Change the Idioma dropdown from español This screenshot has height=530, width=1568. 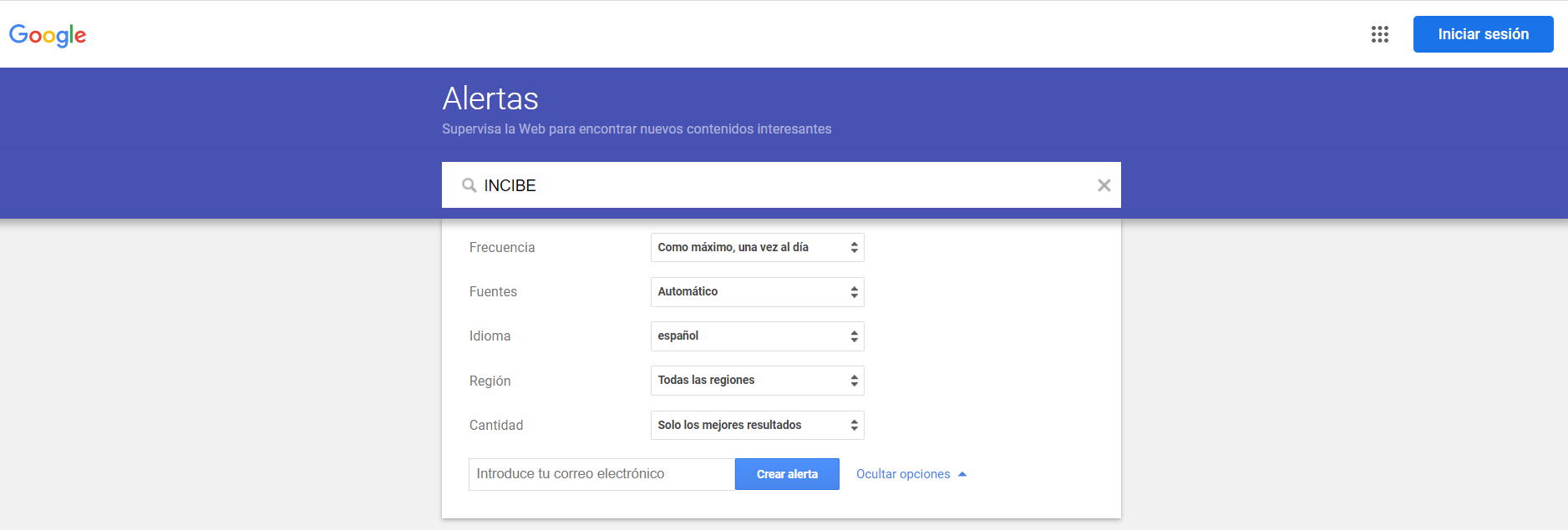pos(757,336)
